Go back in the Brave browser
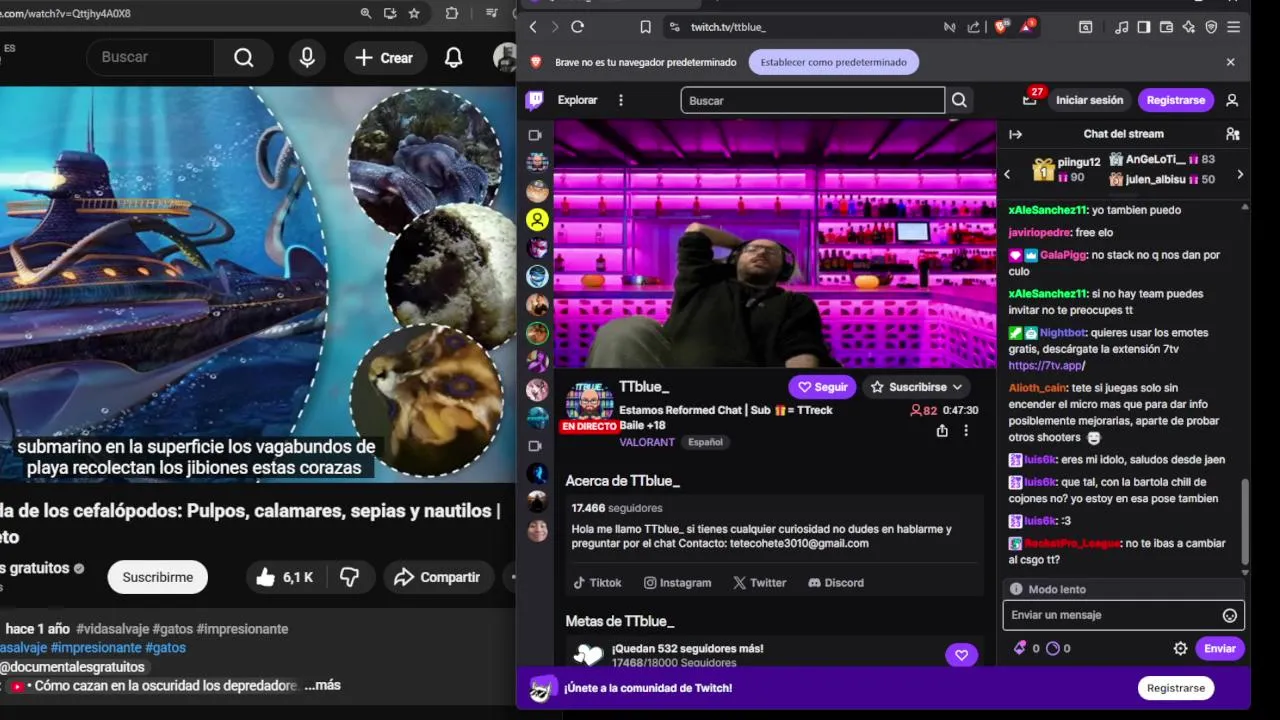Screen dimensions: 1280x720 (533, 27)
